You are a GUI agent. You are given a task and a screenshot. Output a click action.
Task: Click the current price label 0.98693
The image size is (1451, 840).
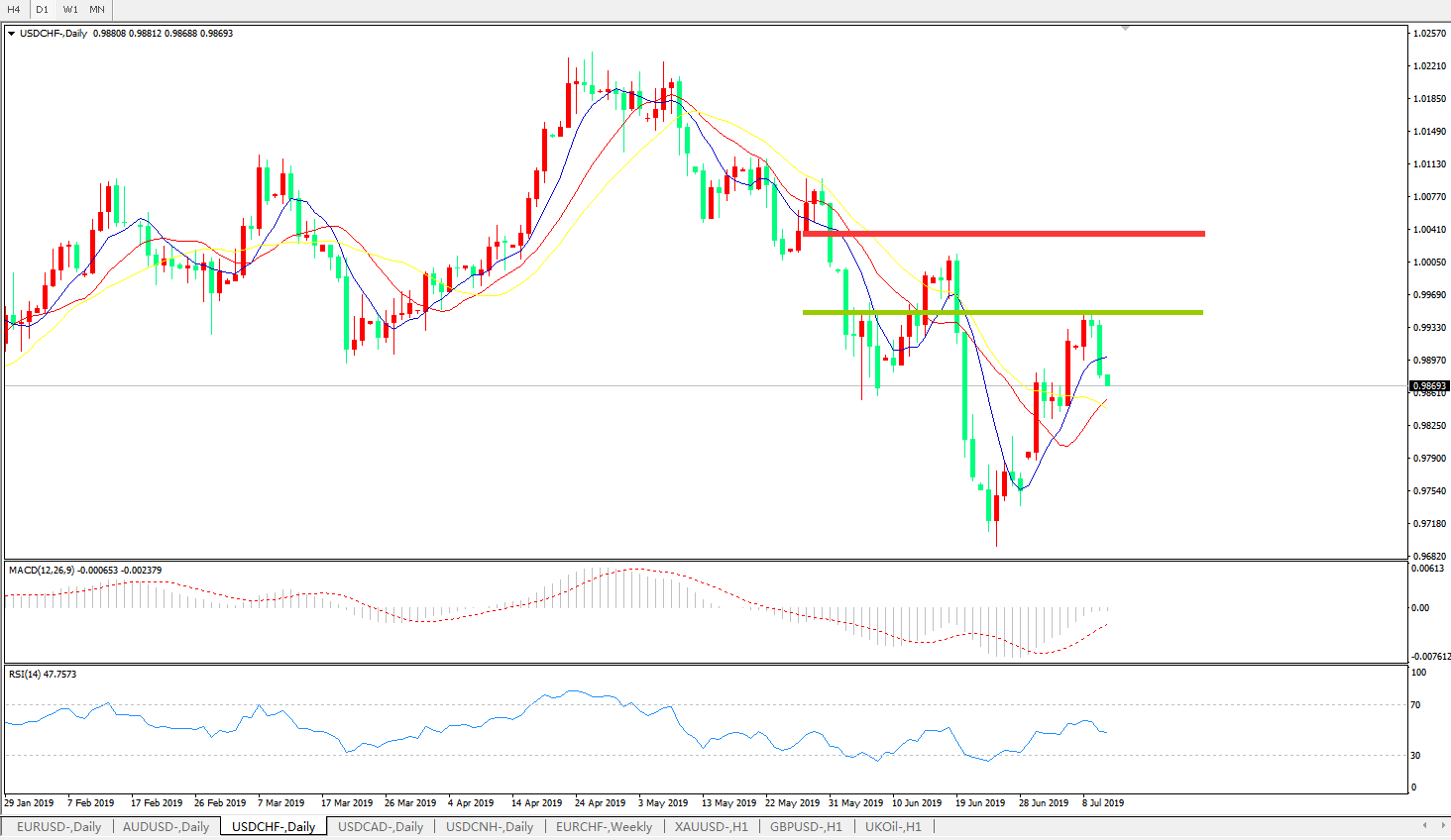[1429, 386]
